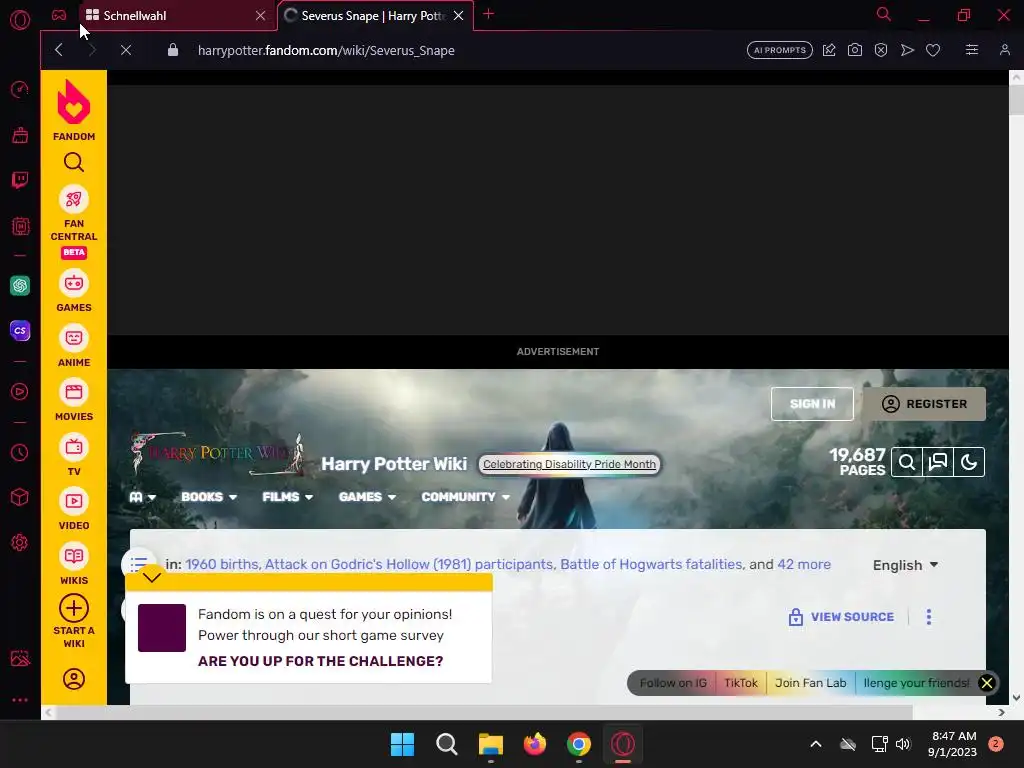The width and height of the screenshot is (1024, 768).
Task: Open Twitch panel in Opera sidebar
Action: (20, 180)
